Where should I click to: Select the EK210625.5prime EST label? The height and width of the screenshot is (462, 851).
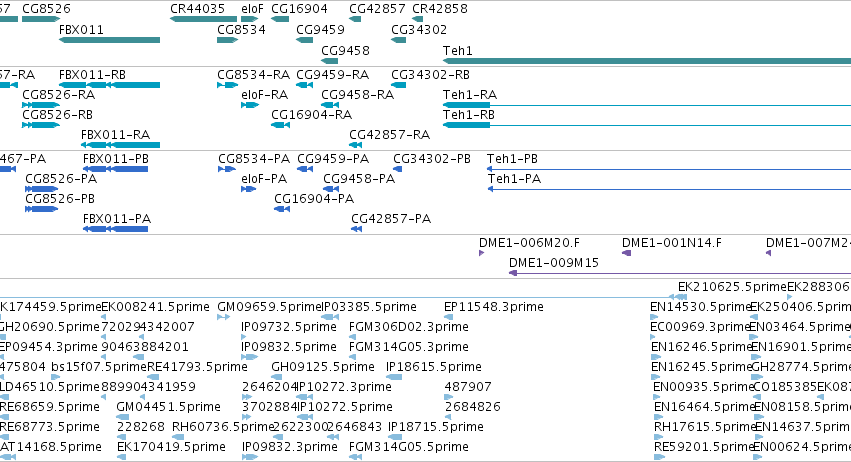[732, 287]
